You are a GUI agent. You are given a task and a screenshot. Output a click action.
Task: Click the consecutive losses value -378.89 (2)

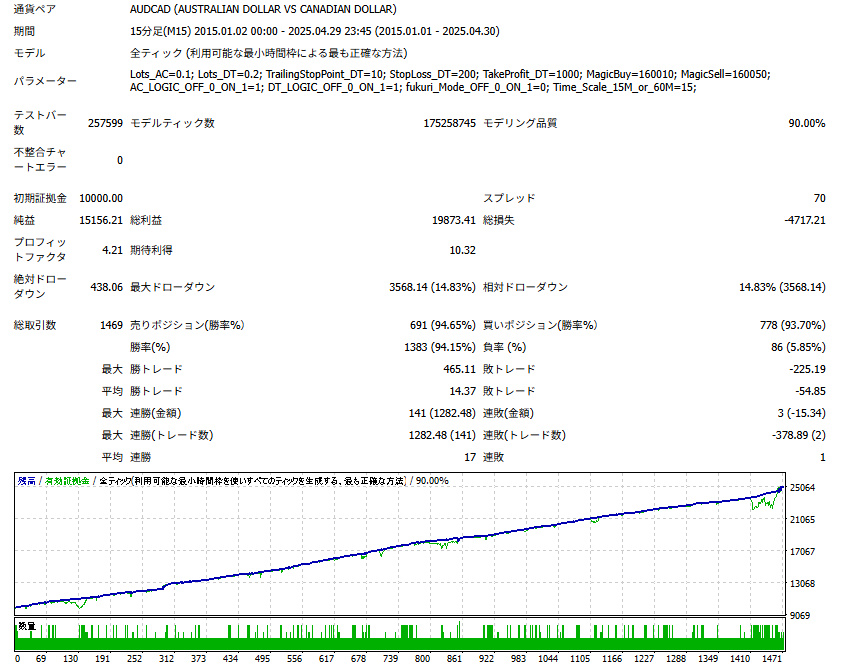click(x=799, y=435)
